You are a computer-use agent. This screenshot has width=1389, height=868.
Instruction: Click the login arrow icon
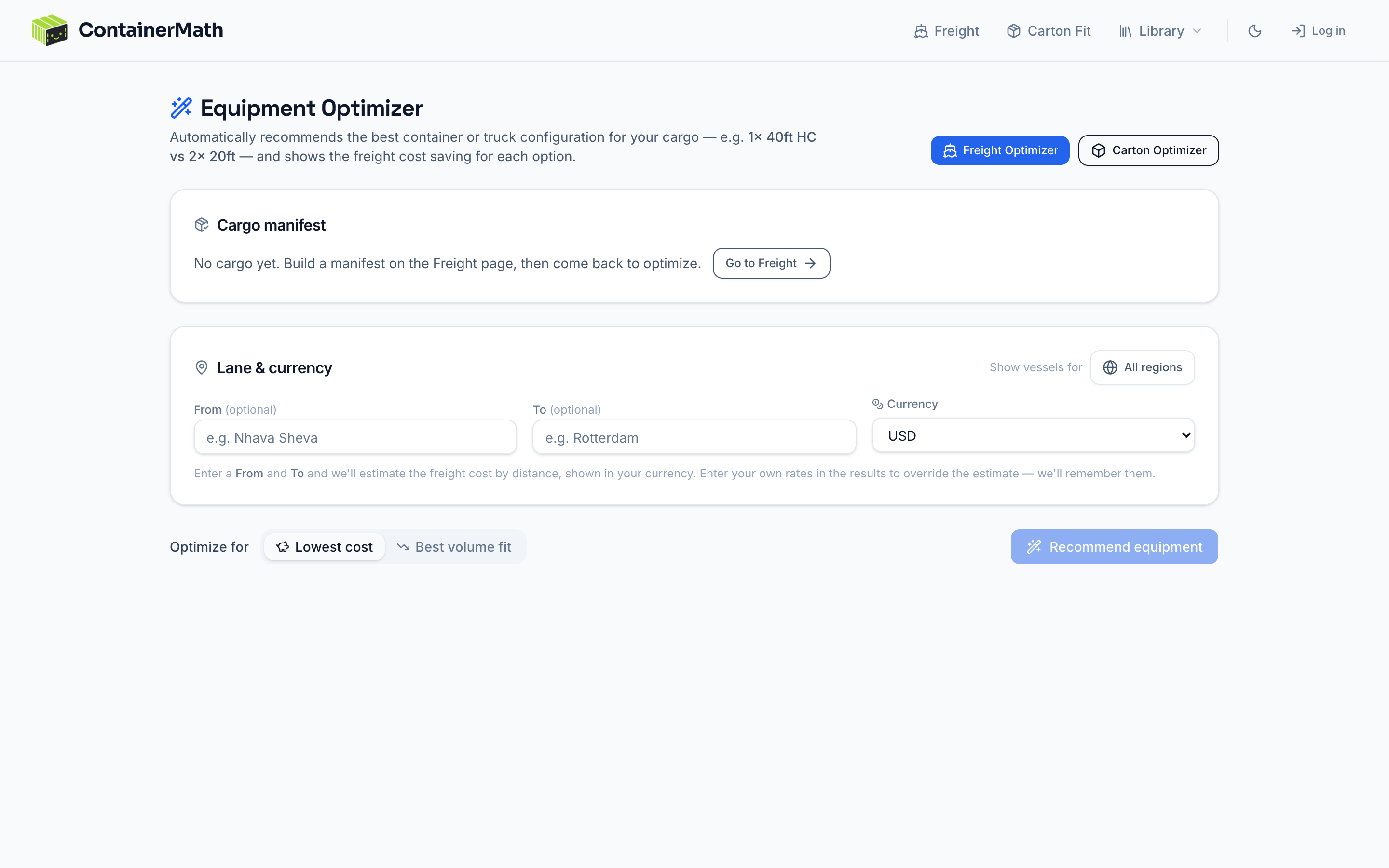tap(1298, 31)
